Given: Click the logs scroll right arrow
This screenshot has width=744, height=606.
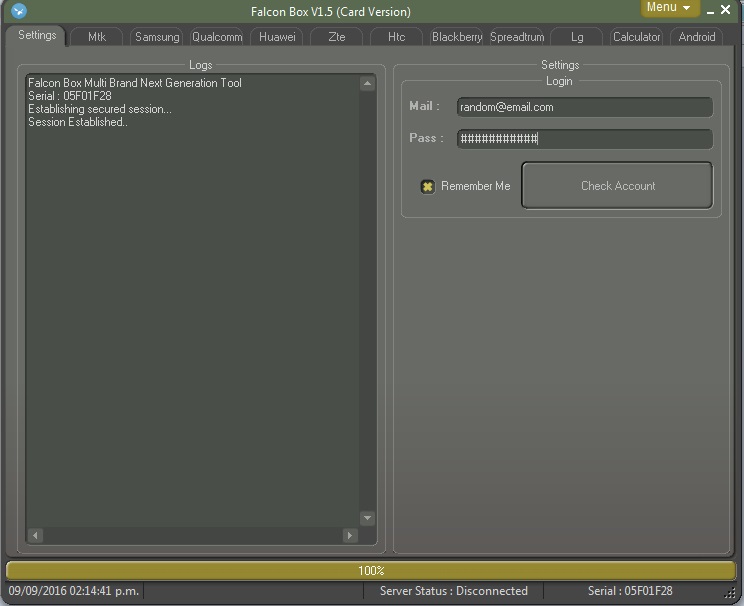Looking at the screenshot, I should point(350,535).
